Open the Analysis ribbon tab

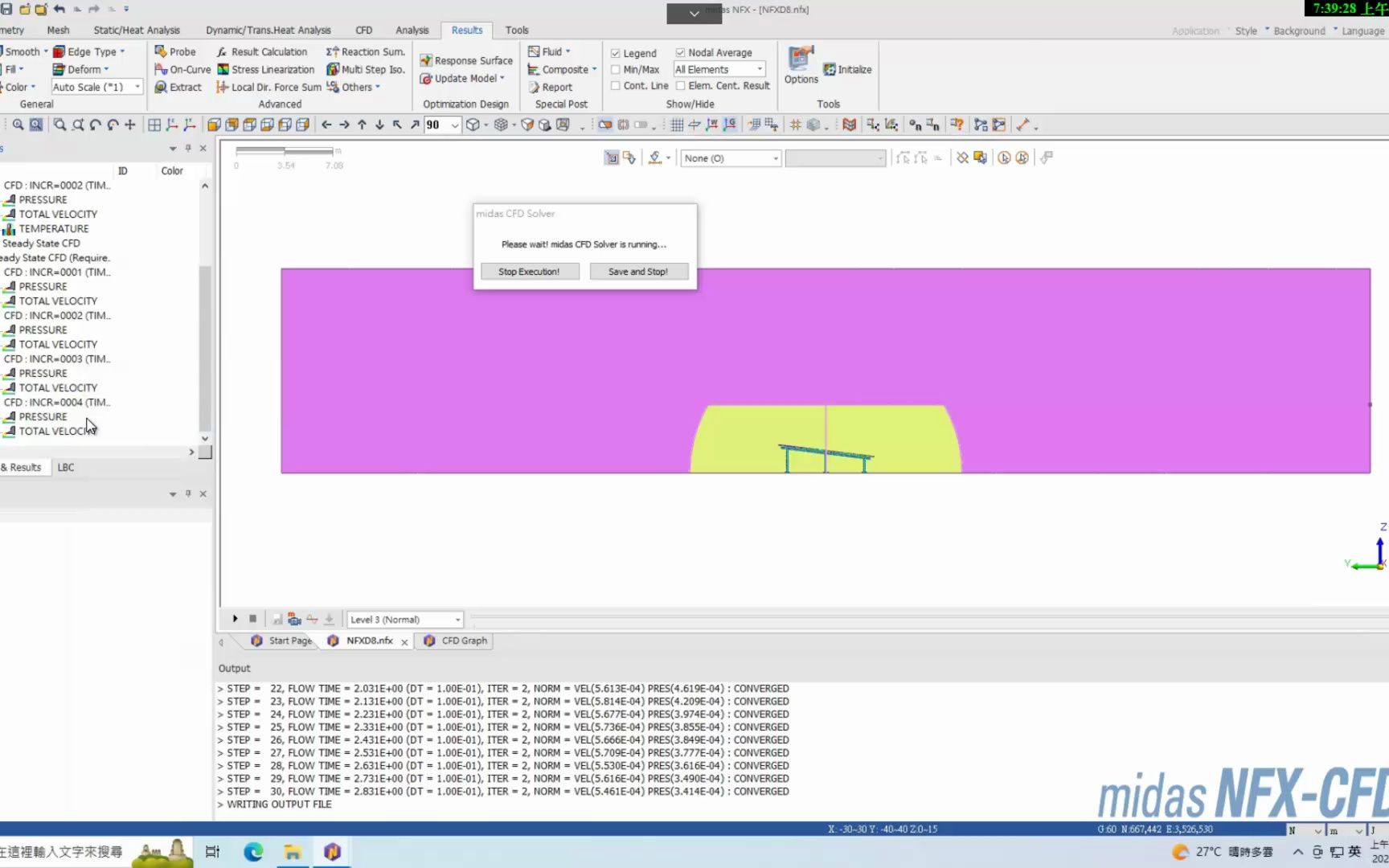click(x=412, y=30)
